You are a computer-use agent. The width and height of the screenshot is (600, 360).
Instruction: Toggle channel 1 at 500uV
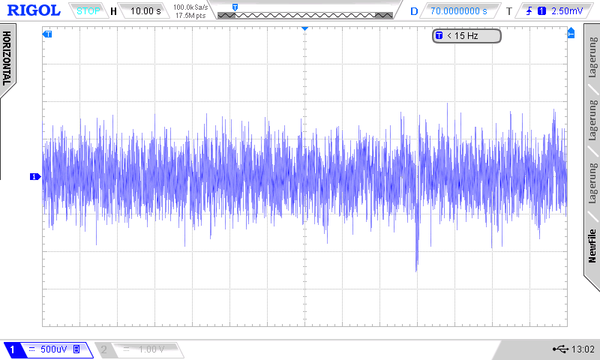coord(48,349)
